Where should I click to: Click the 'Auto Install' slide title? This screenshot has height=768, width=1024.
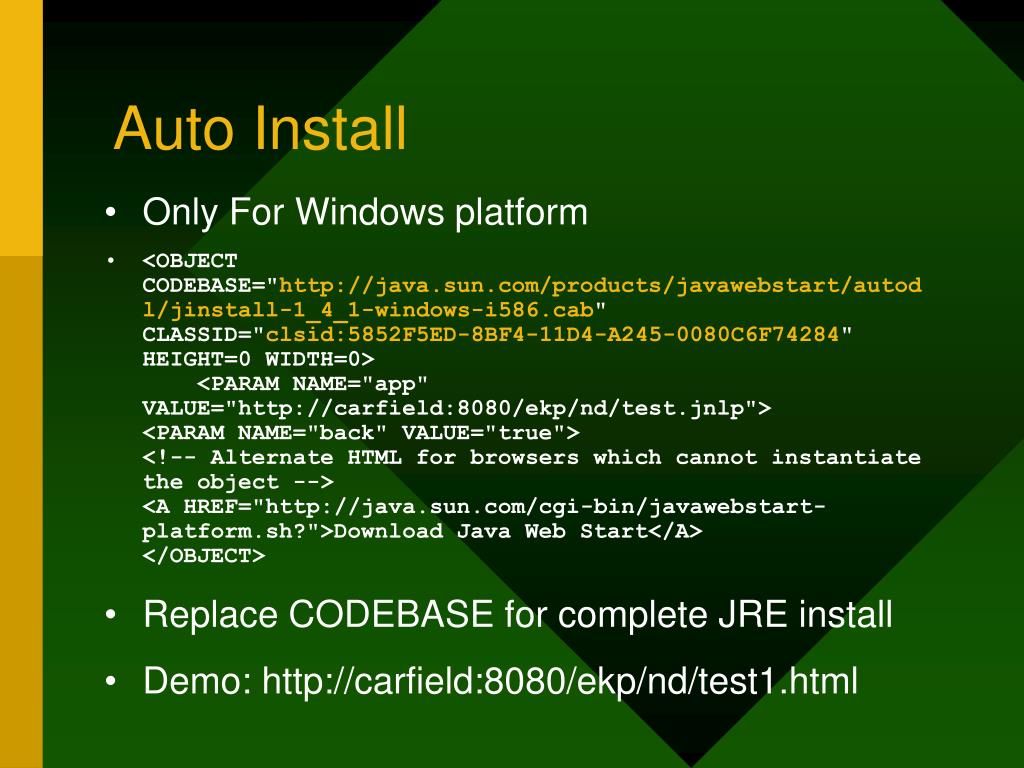260,128
